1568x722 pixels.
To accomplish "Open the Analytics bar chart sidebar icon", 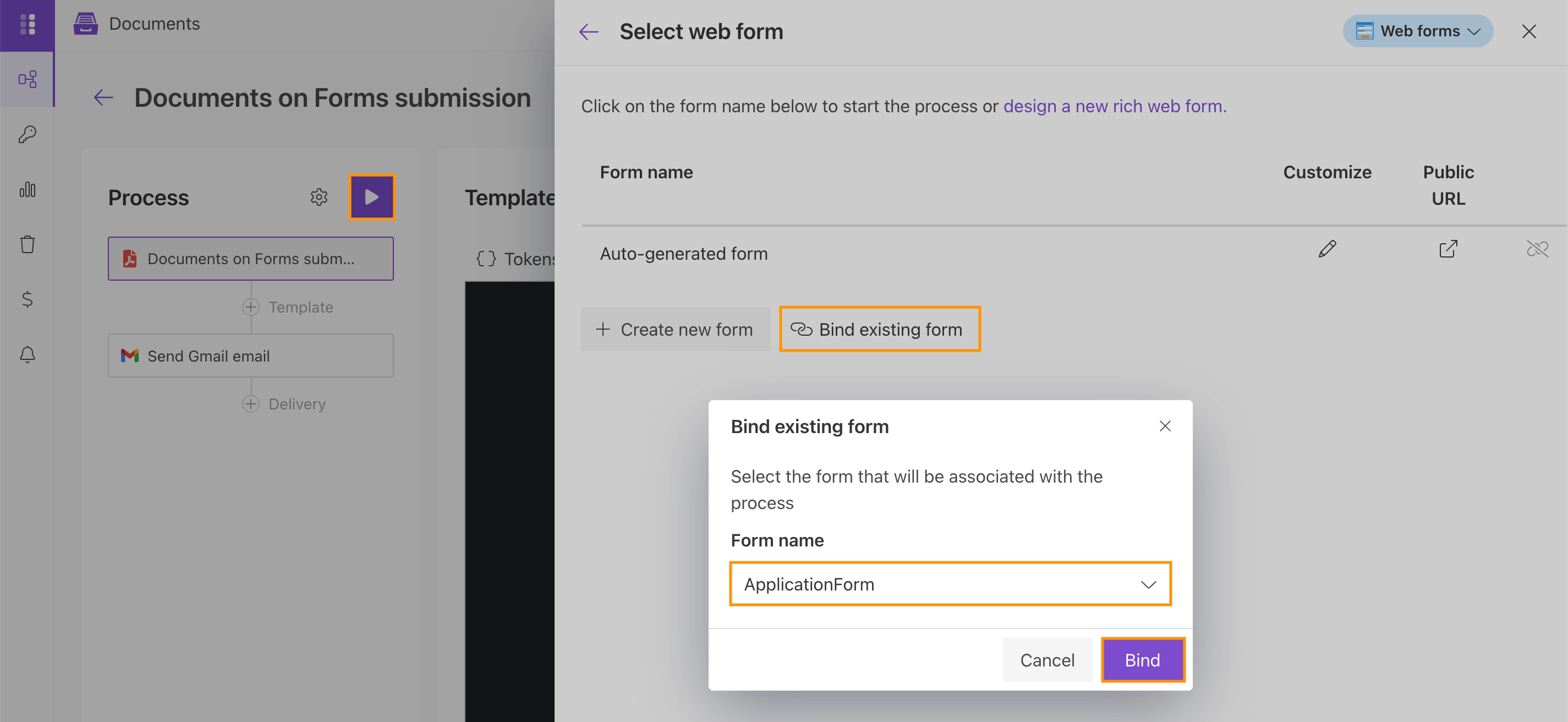I will (x=28, y=189).
